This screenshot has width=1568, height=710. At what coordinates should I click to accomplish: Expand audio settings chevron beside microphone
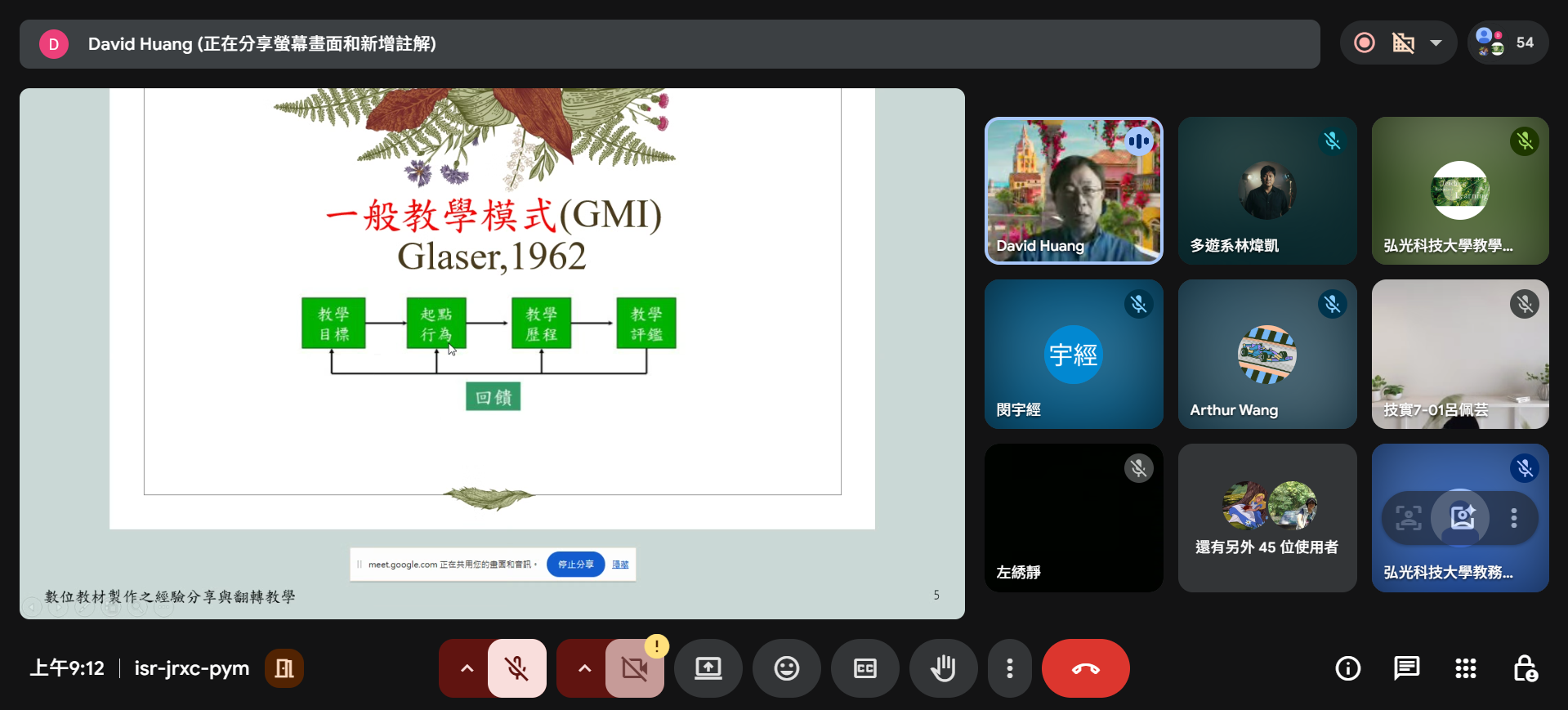pyautogui.click(x=467, y=668)
